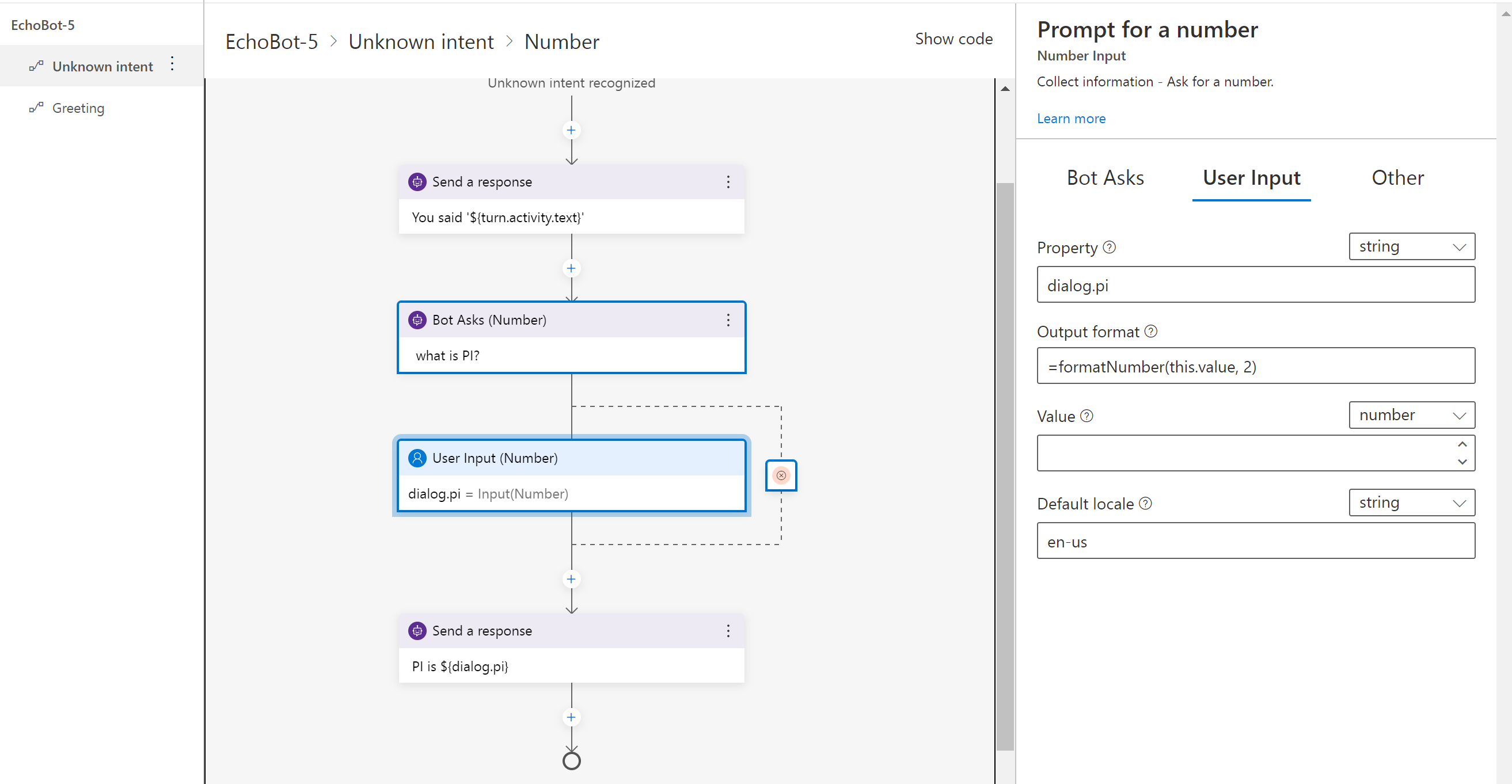The width and height of the screenshot is (1512, 784).
Task: Click the plus icon above the last Send a response
Action: [571, 579]
